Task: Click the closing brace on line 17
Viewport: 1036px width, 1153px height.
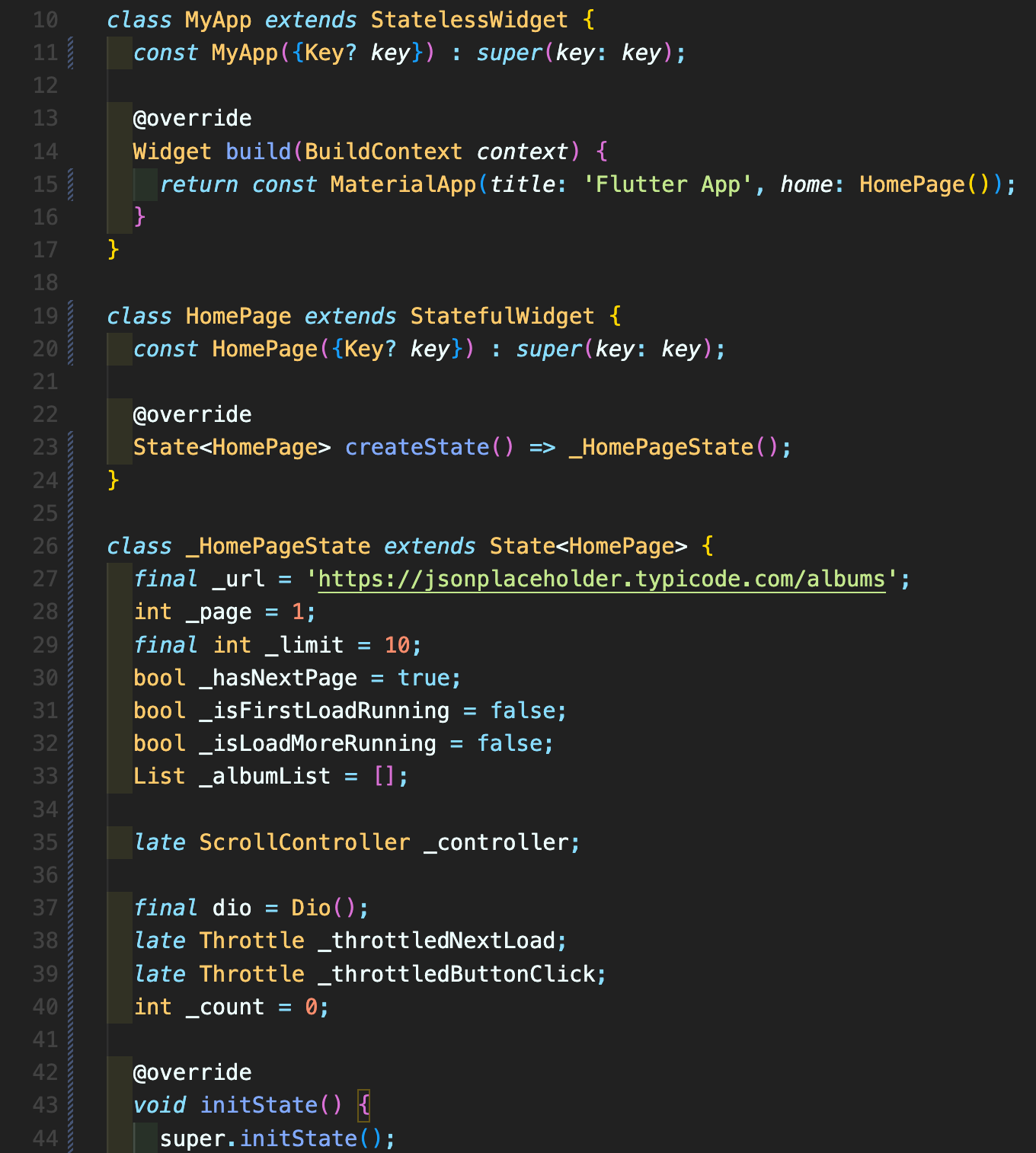Action: coord(114,250)
